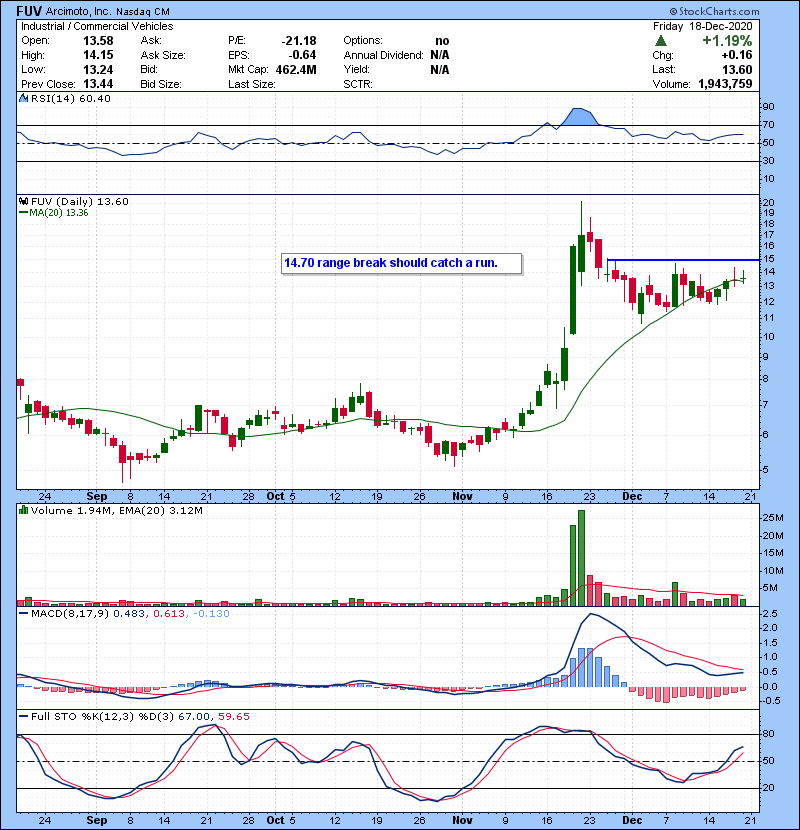Click the stochastic %K value 67.00
Image resolution: width=800 pixels, height=830 pixels.
[194, 716]
